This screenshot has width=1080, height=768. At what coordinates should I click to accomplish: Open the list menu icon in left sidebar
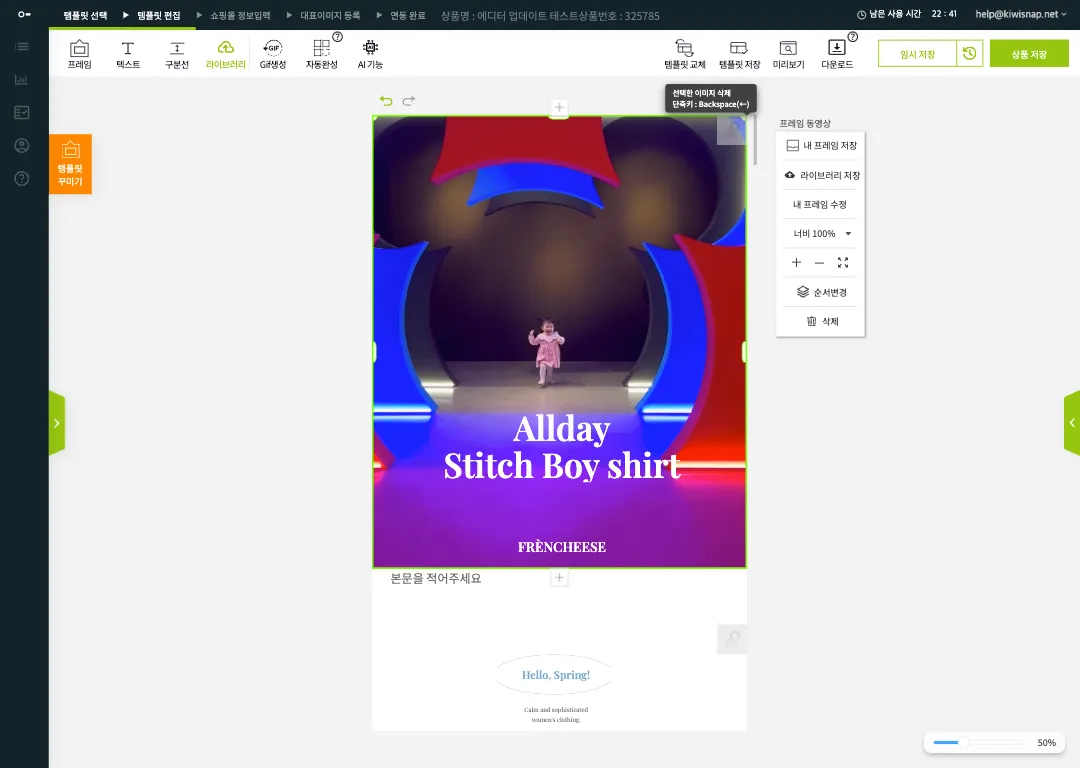(x=22, y=47)
